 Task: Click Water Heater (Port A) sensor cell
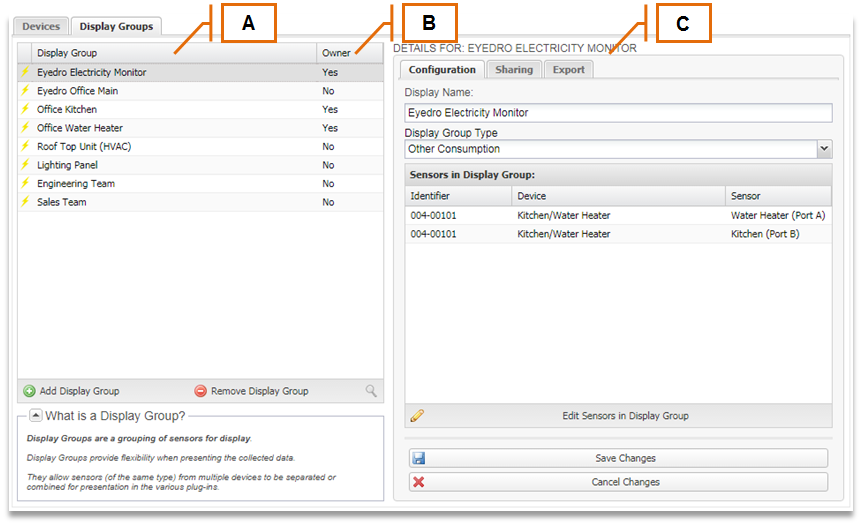(x=778, y=215)
